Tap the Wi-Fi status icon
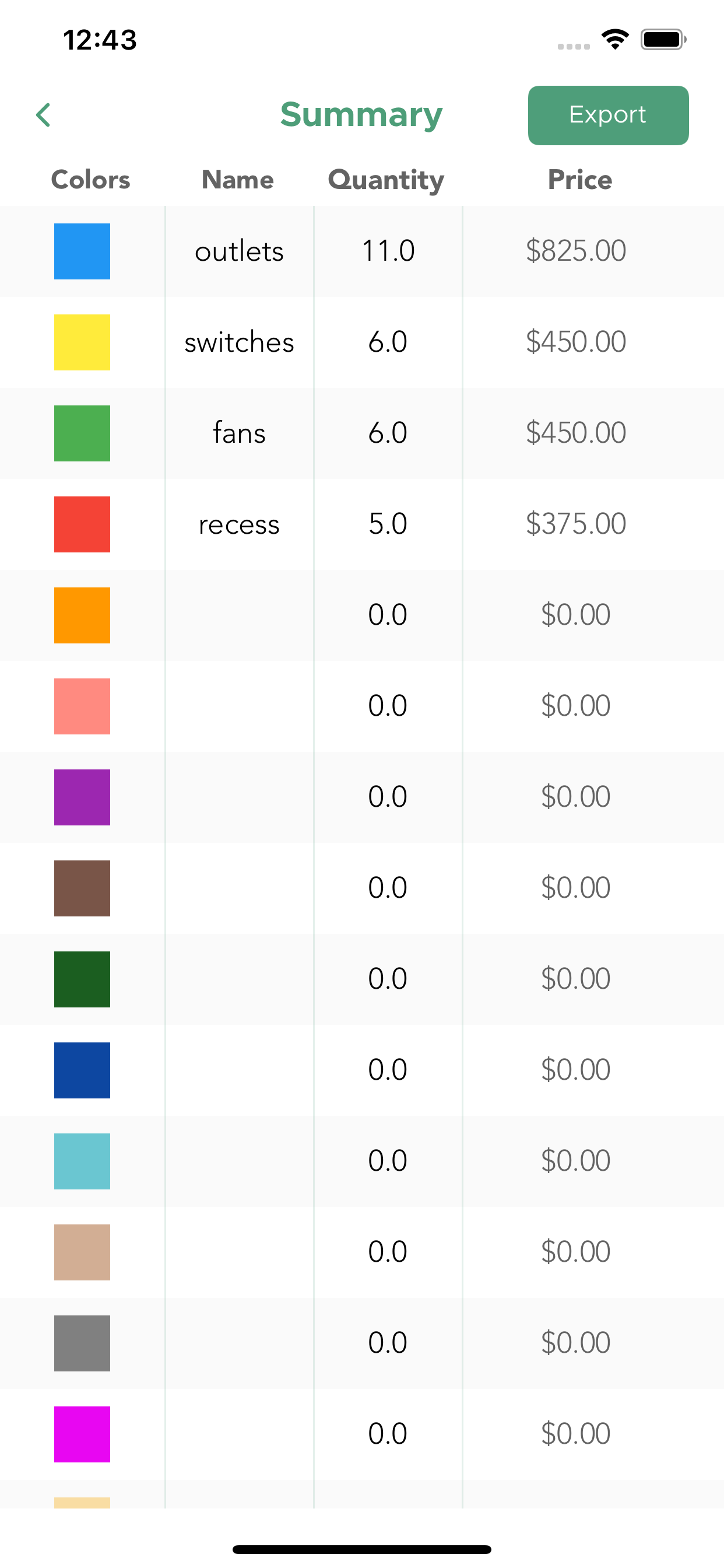724x1568 pixels. pyautogui.click(x=615, y=40)
